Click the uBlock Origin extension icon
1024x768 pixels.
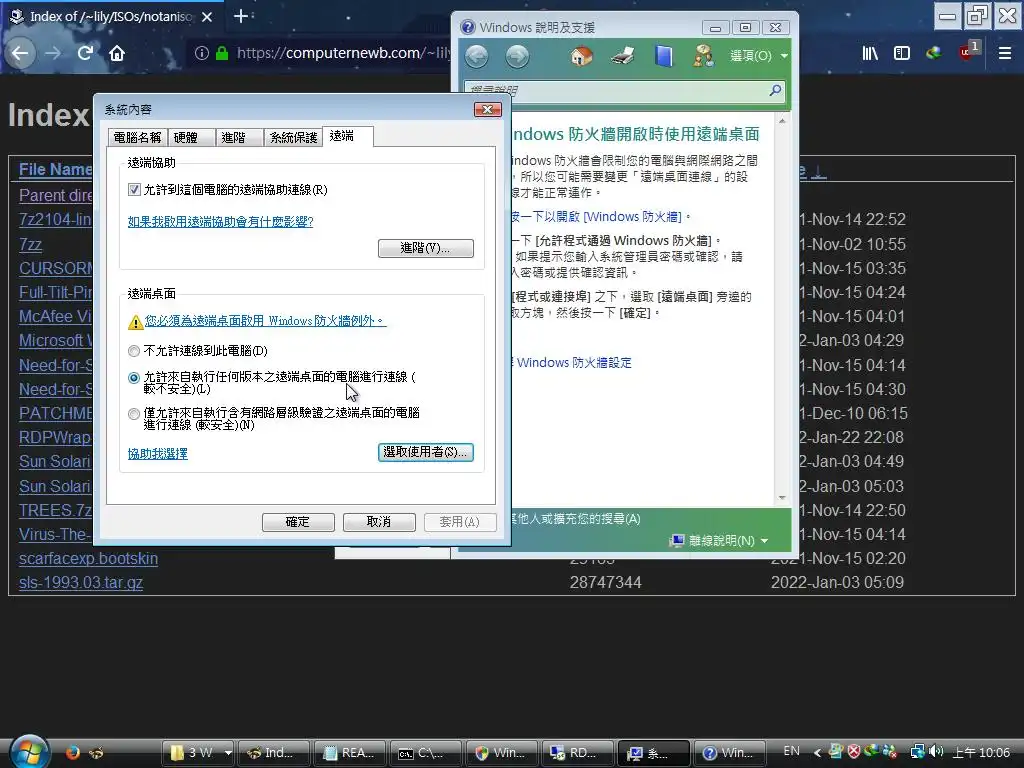click(968, 52)
